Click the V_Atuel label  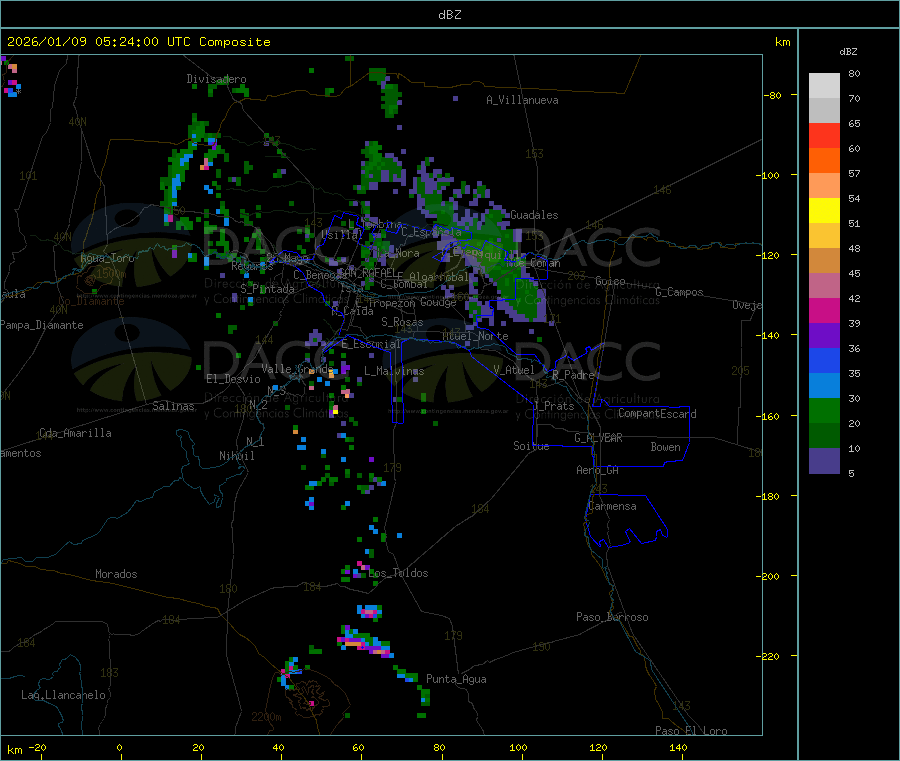pyautogui.click(x=513, y=370)
